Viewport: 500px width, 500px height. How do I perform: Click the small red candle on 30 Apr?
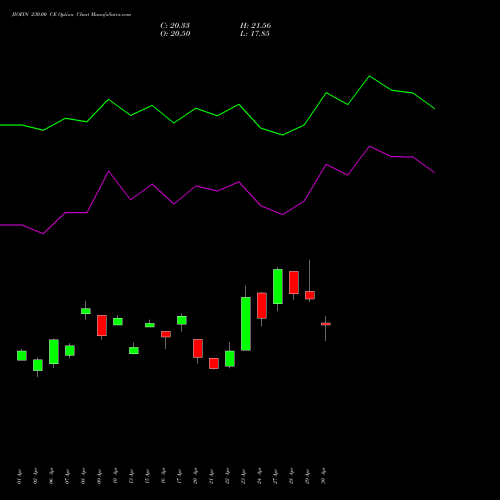326,324
